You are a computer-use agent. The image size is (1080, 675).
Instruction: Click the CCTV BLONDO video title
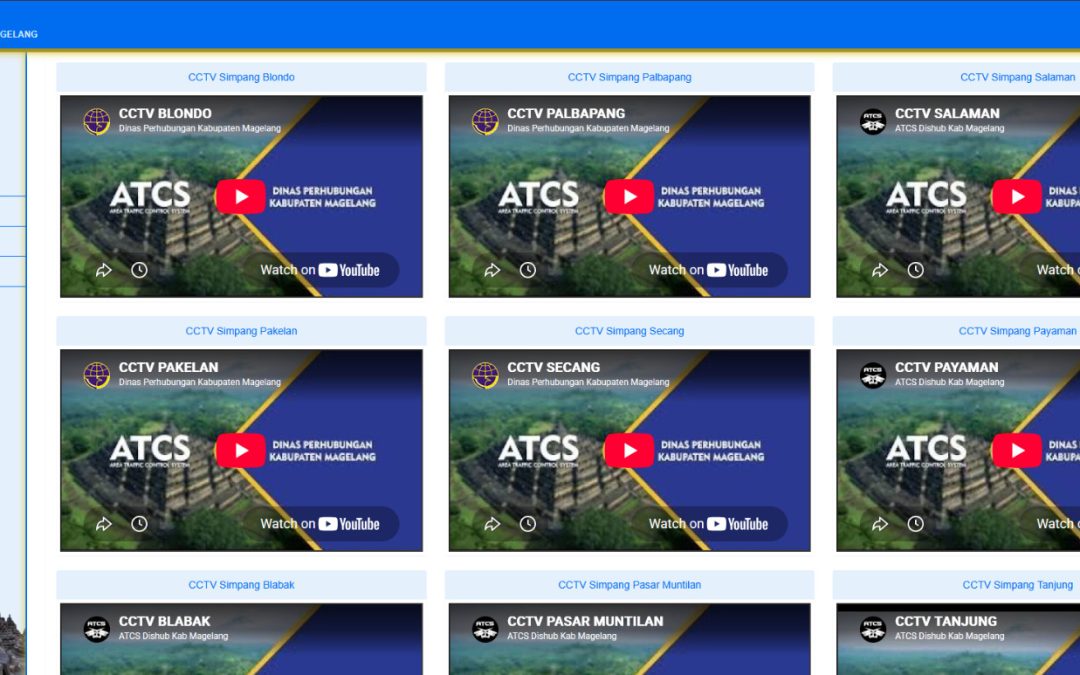[165, 114]
